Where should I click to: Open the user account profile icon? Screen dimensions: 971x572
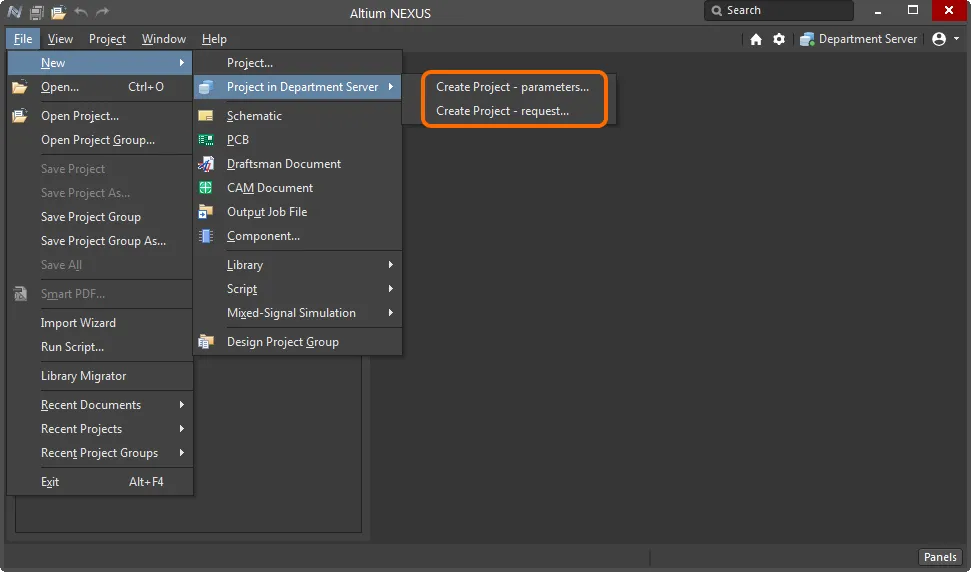click(x=939, y=39)
